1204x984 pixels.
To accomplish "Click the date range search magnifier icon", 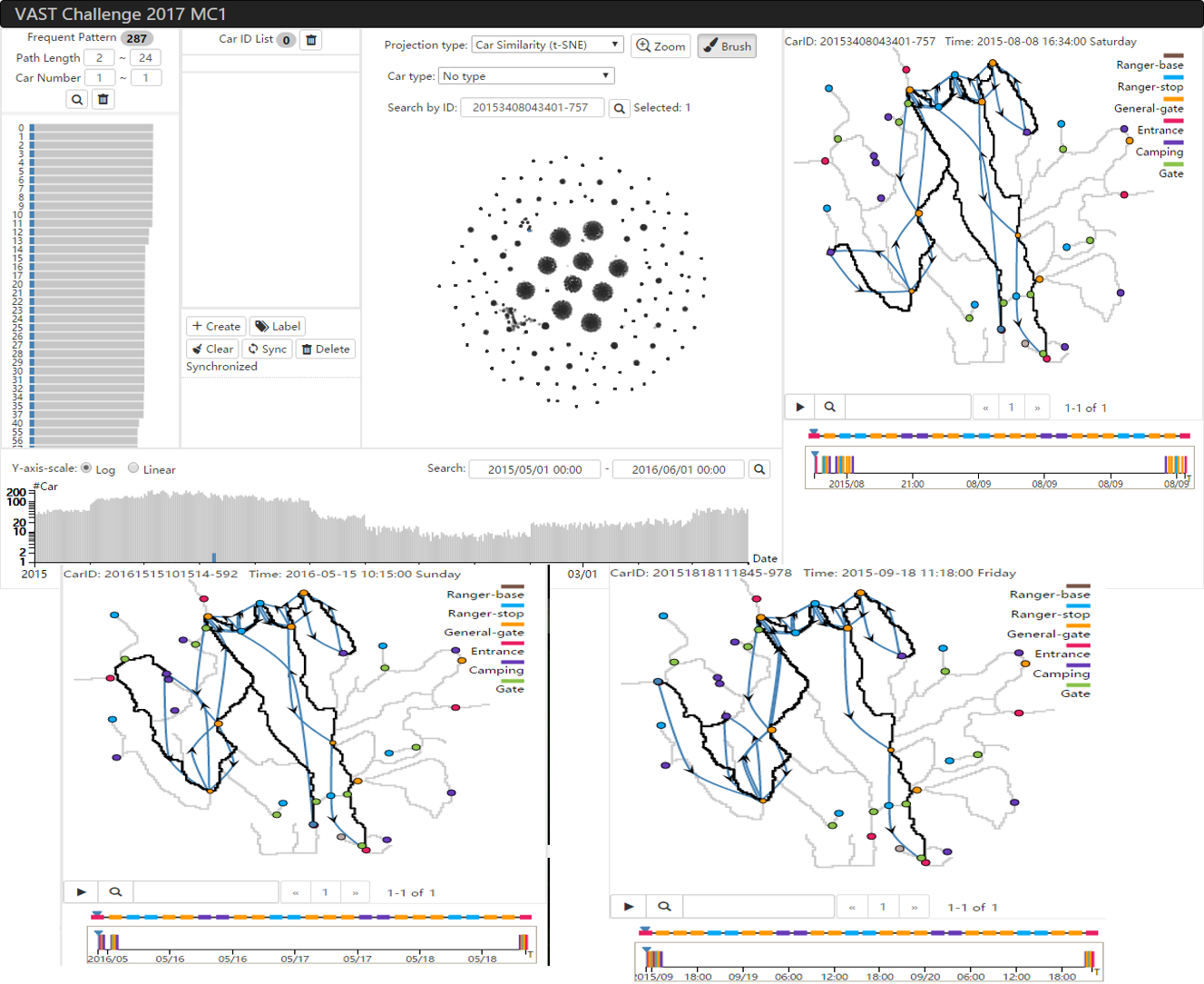I will coord(759,469).
